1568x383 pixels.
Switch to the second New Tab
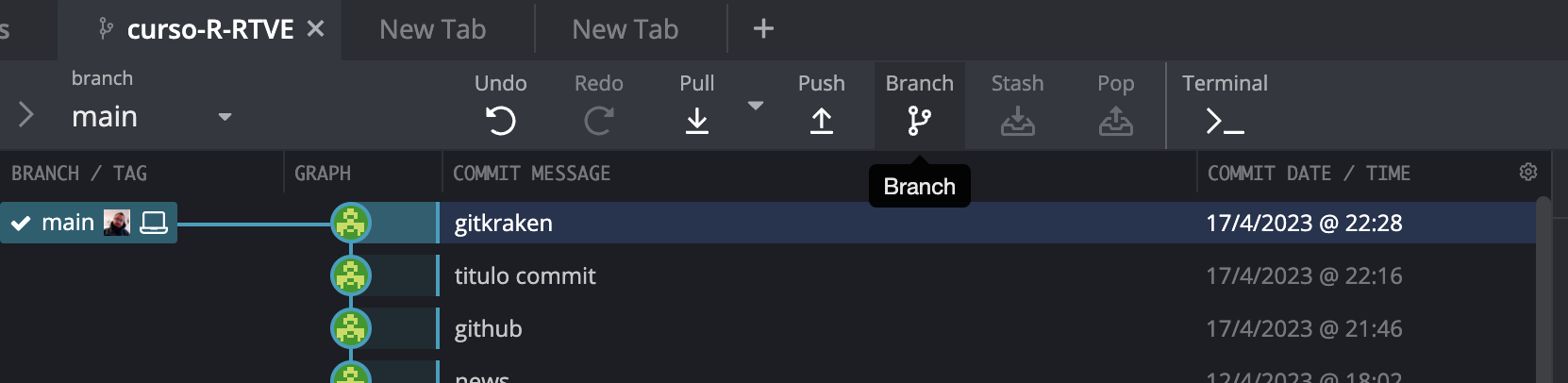(625, 29)
